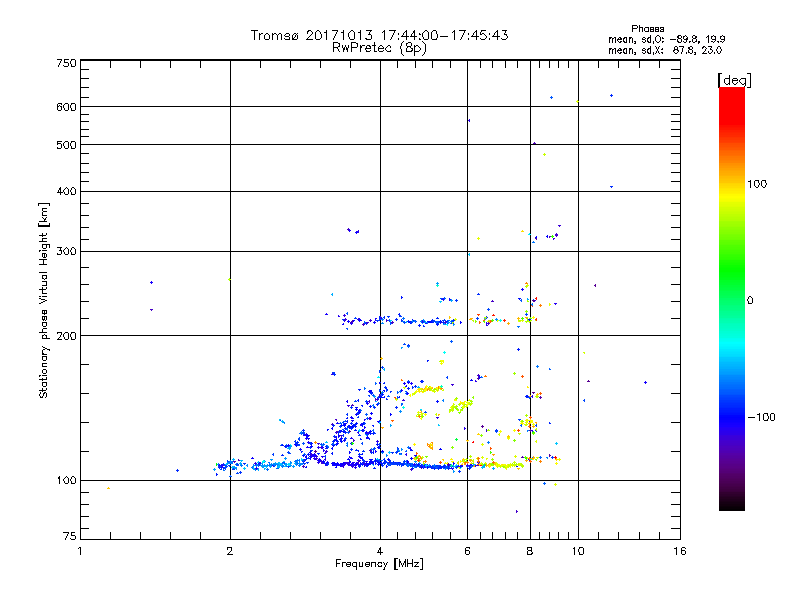Click the x-axis tick label '16'
800x600 pixels.
coord(680,551)
